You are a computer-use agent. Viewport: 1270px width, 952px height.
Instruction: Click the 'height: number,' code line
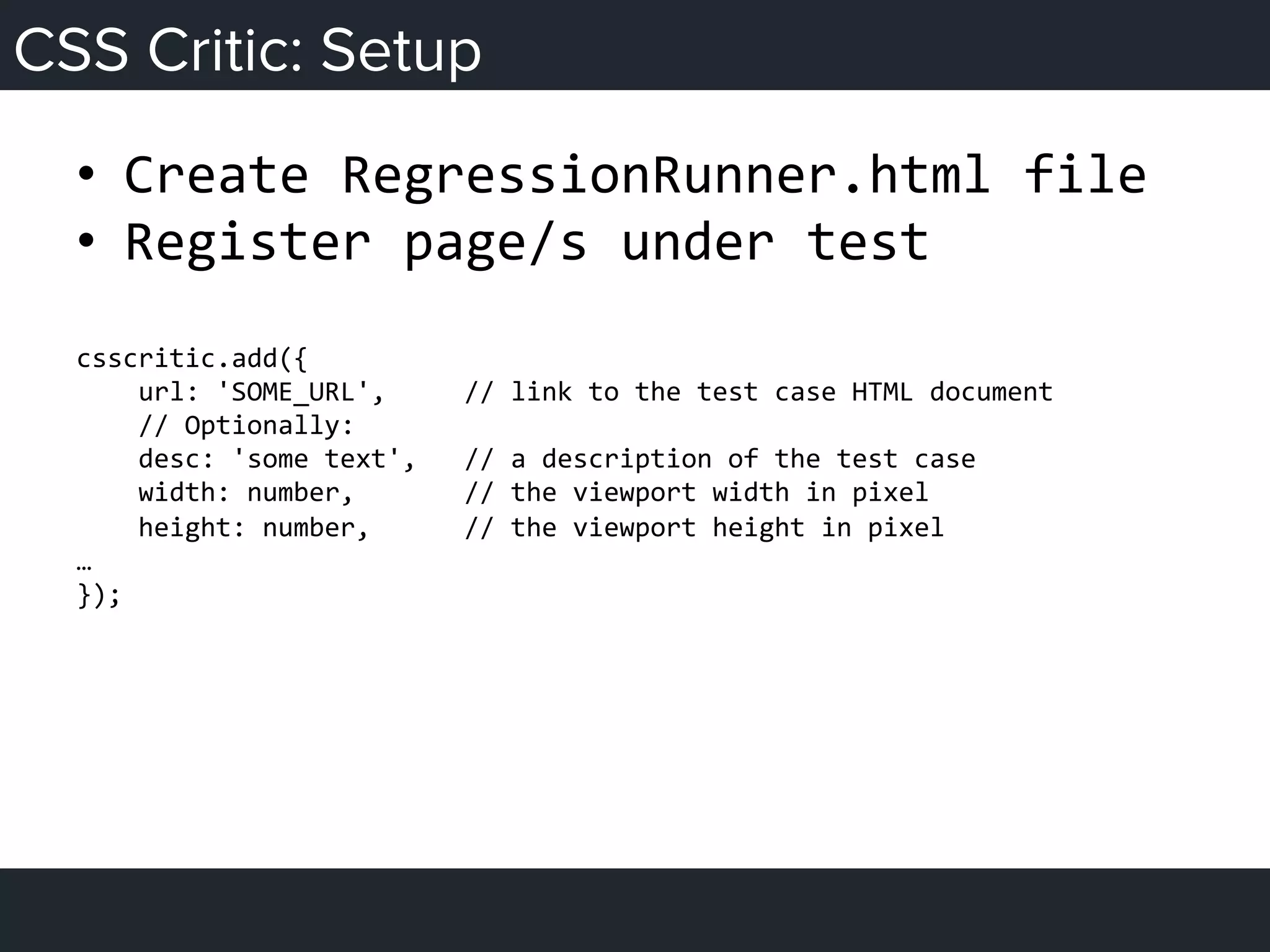coord(253,527)
